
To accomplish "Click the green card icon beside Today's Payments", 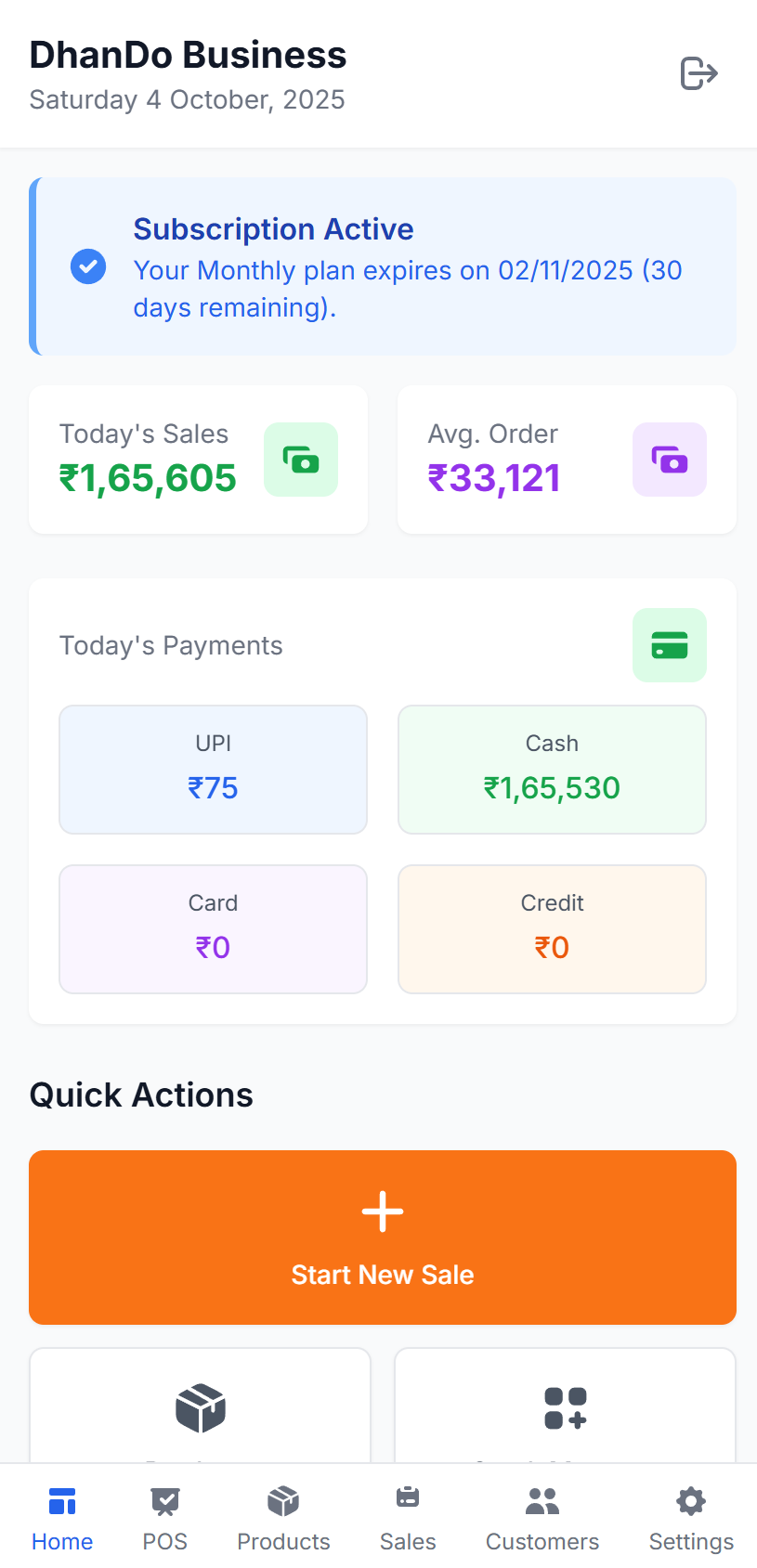I will (x=670, y=644).
